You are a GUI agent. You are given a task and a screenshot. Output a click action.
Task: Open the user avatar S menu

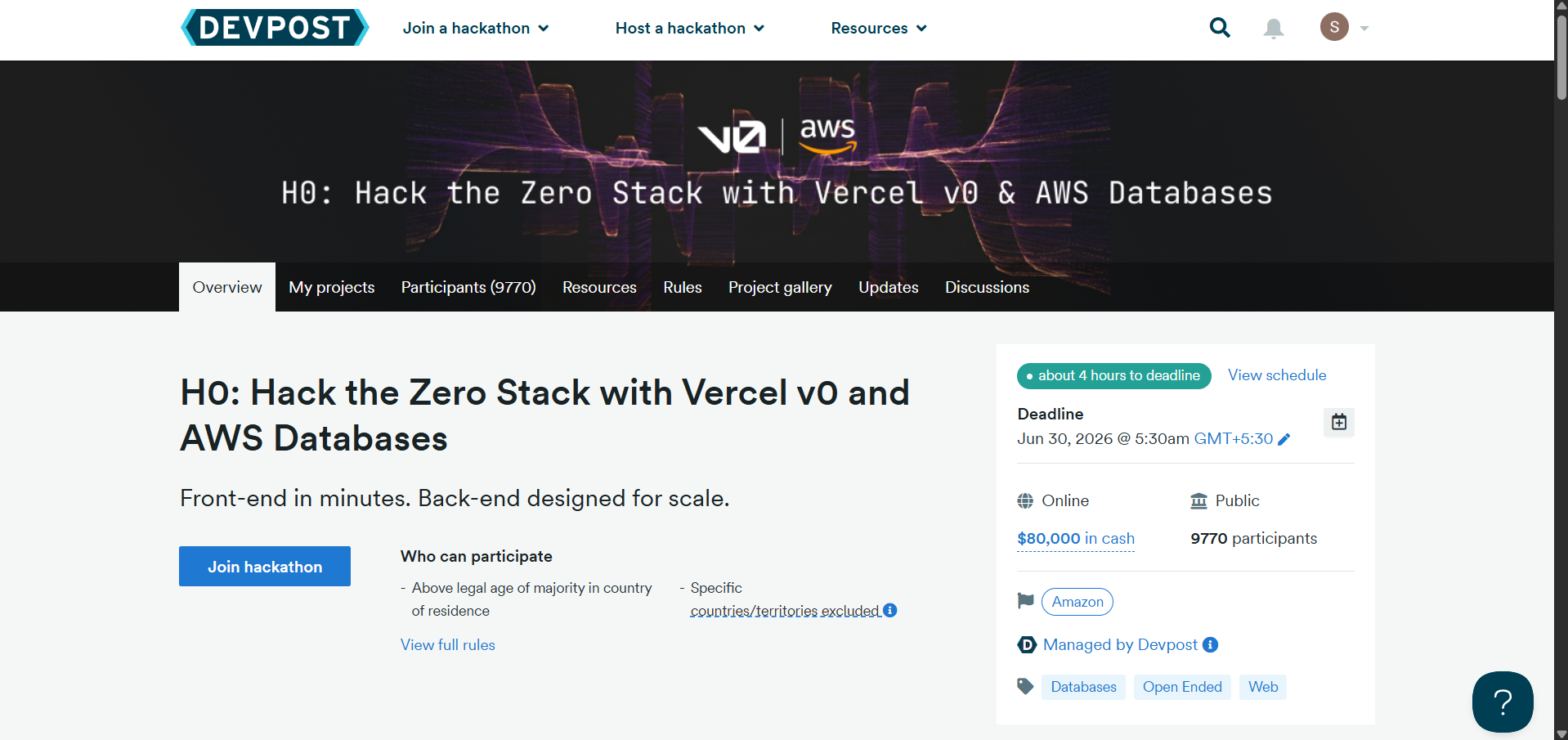point(1334,27)
